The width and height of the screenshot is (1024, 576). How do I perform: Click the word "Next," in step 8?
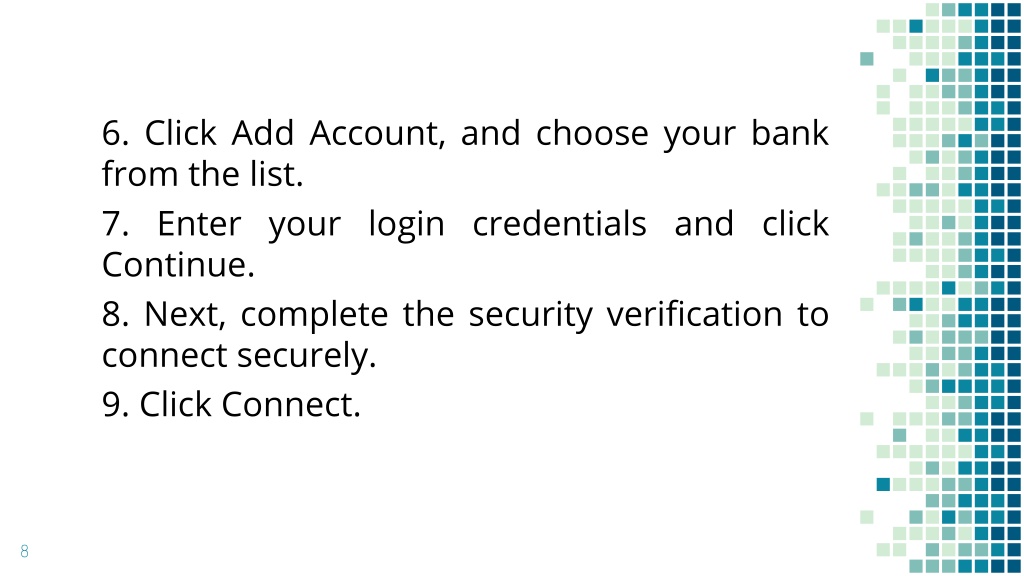pos(185,315)
